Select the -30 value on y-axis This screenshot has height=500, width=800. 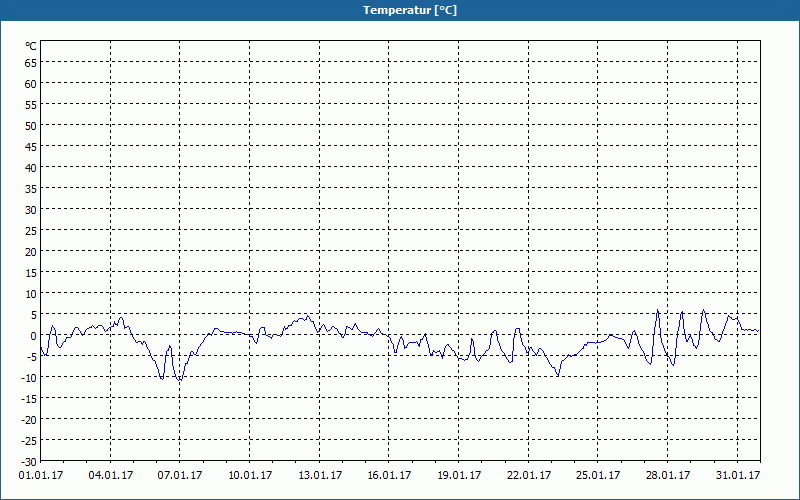click(x=29, y=462)
